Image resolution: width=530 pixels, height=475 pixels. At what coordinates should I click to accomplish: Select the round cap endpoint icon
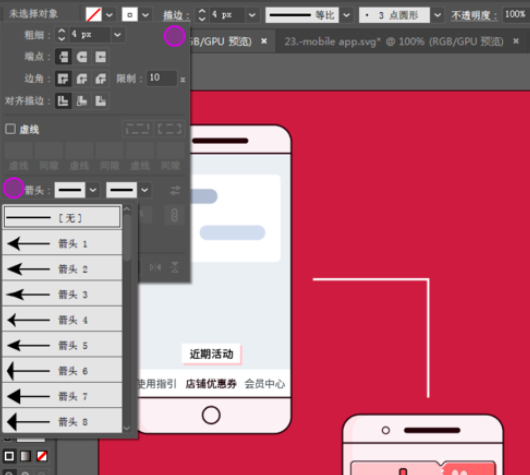pyautogui.click(x=82, y=57)
